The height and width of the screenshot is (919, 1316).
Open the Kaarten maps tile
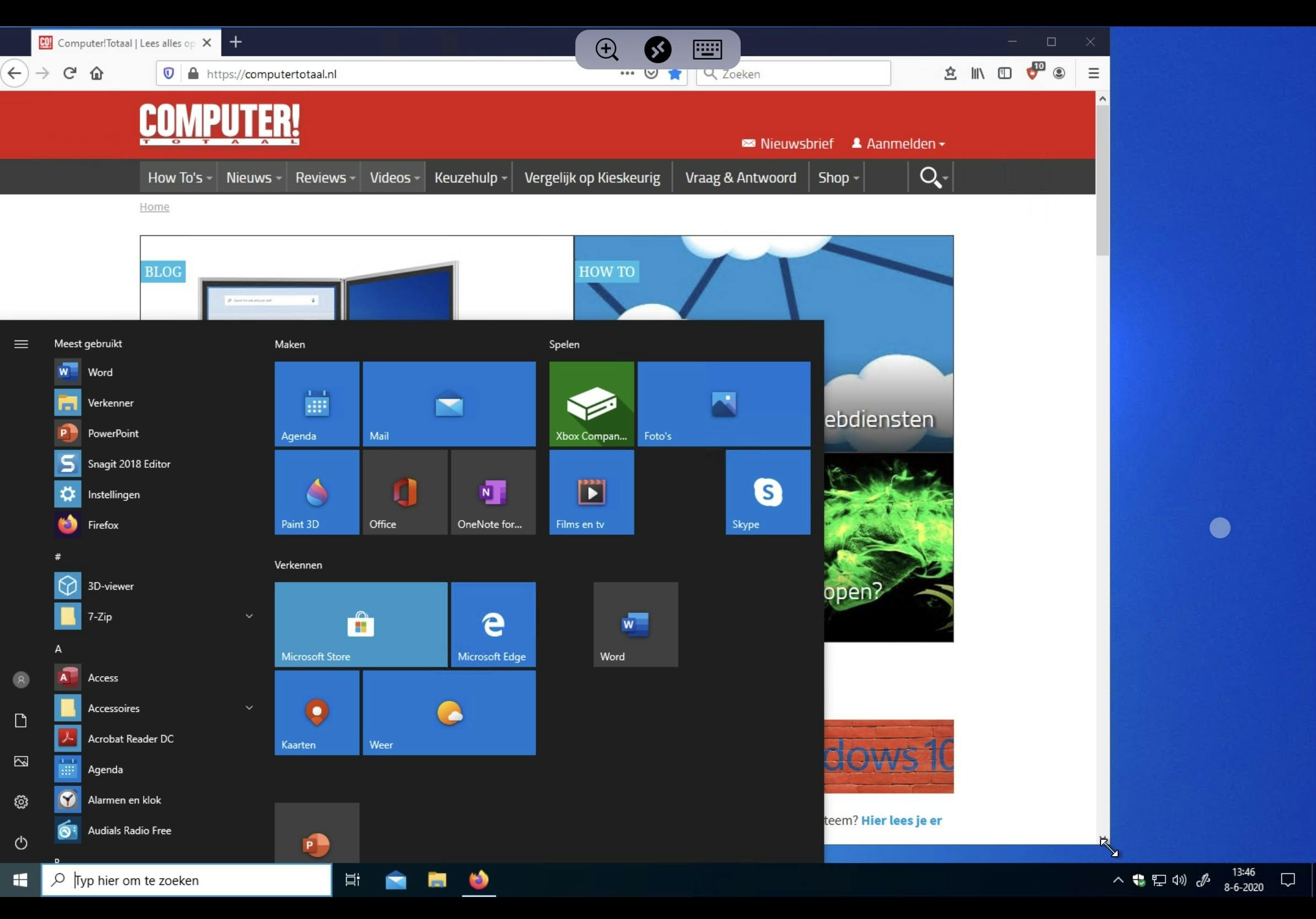click(316, 712)
